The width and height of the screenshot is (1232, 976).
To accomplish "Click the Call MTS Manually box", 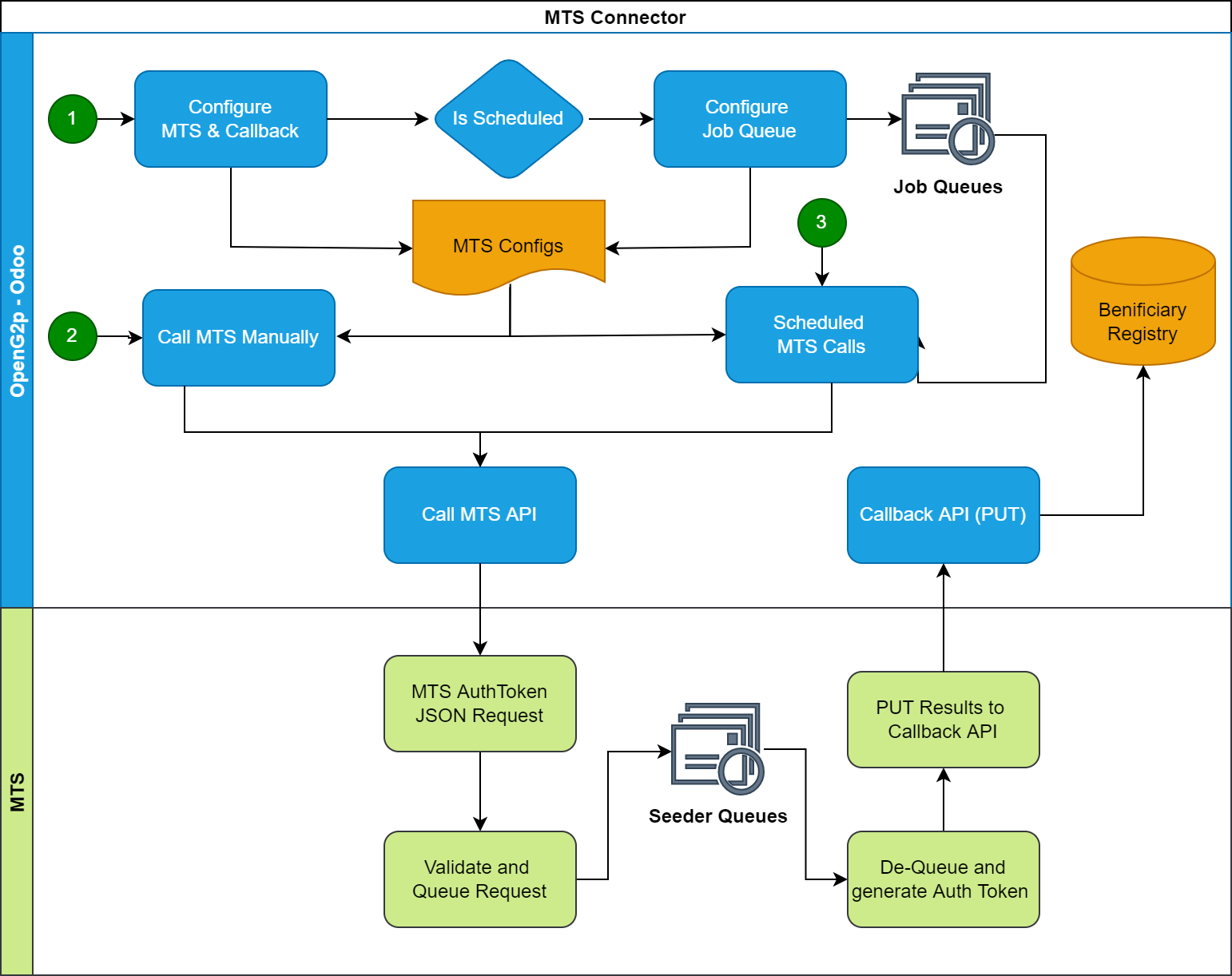I will 238,337.
